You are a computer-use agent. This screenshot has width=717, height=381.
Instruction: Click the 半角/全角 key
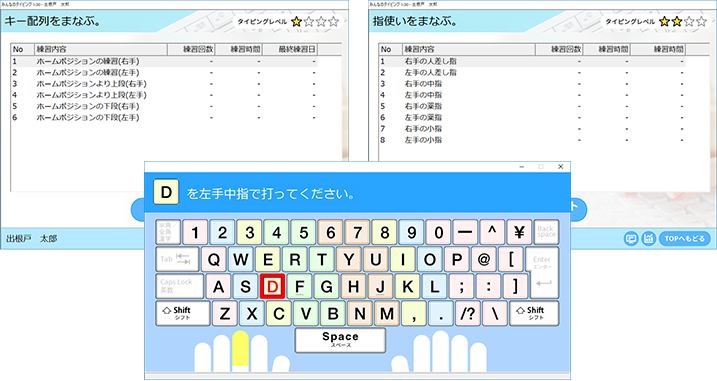pyautogui.click(x=168, y=232)
